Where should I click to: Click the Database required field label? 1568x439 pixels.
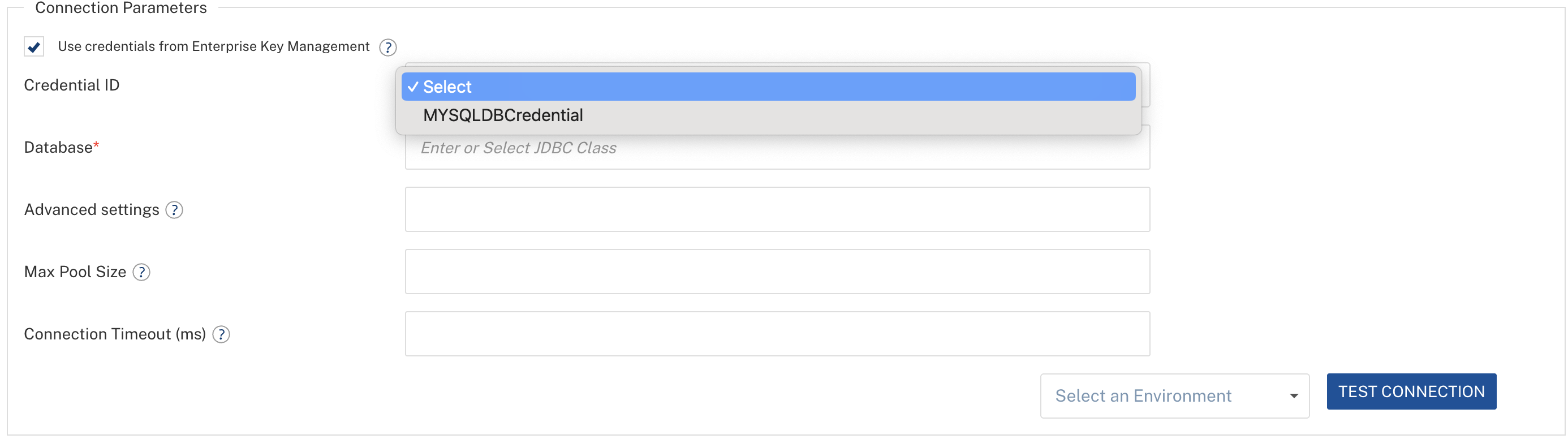point(58,147)
